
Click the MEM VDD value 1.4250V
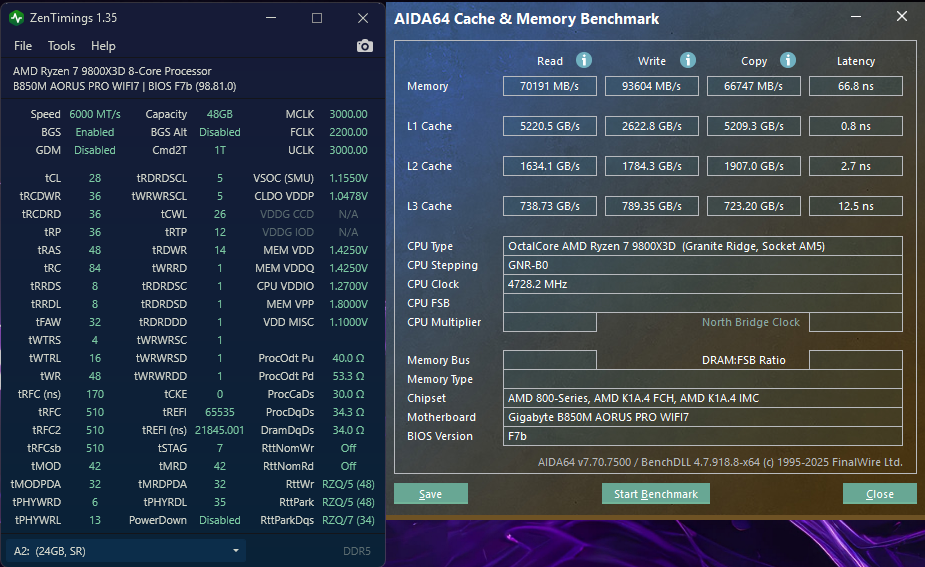pyautogui.click(x=348, y=250)
